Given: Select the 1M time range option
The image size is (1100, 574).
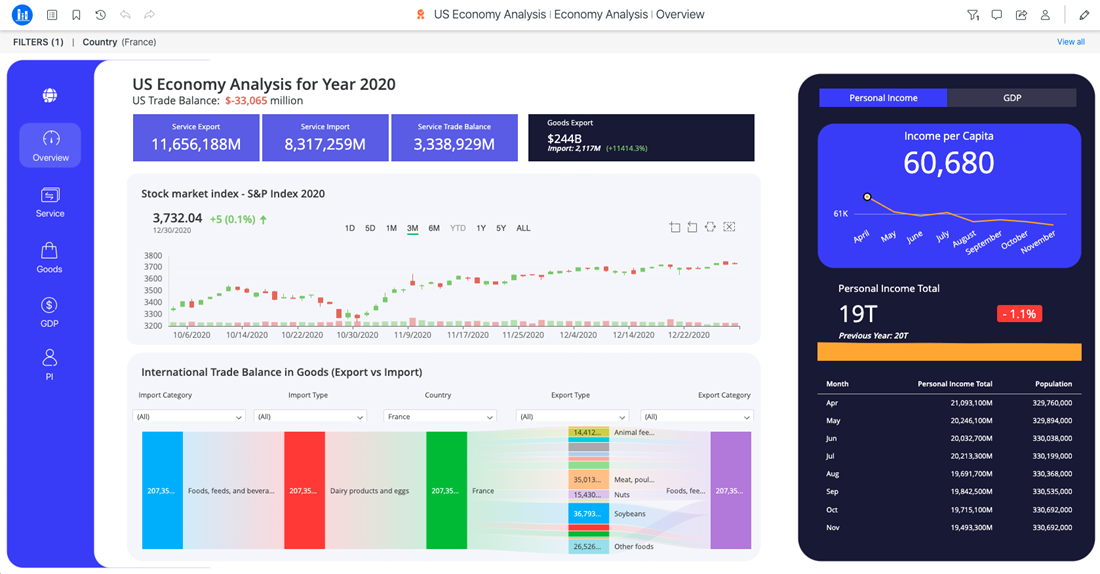Looking at the screenshot, I should point(391,228).
